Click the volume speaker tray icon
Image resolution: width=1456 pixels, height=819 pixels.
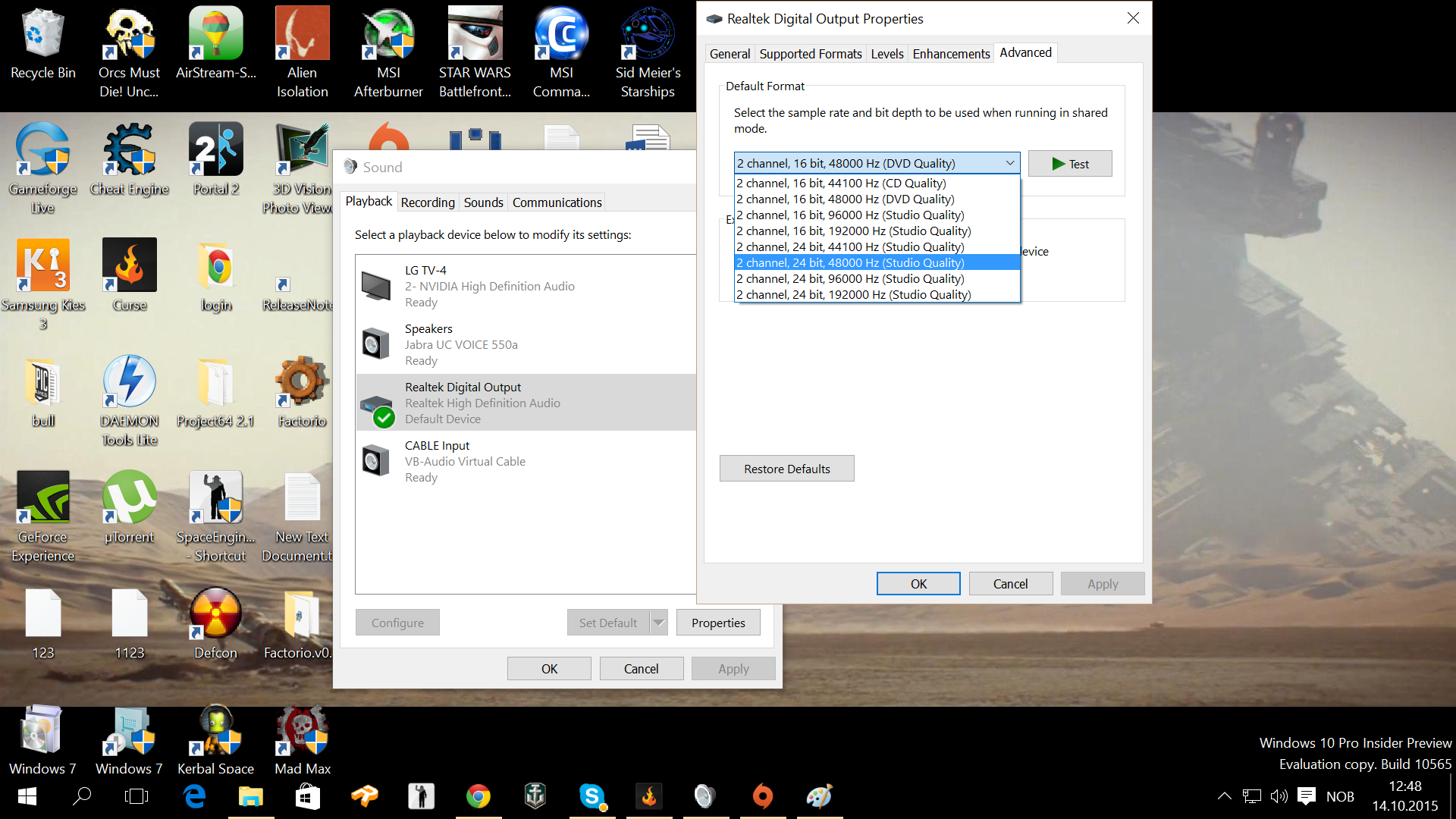(1279, 796)
